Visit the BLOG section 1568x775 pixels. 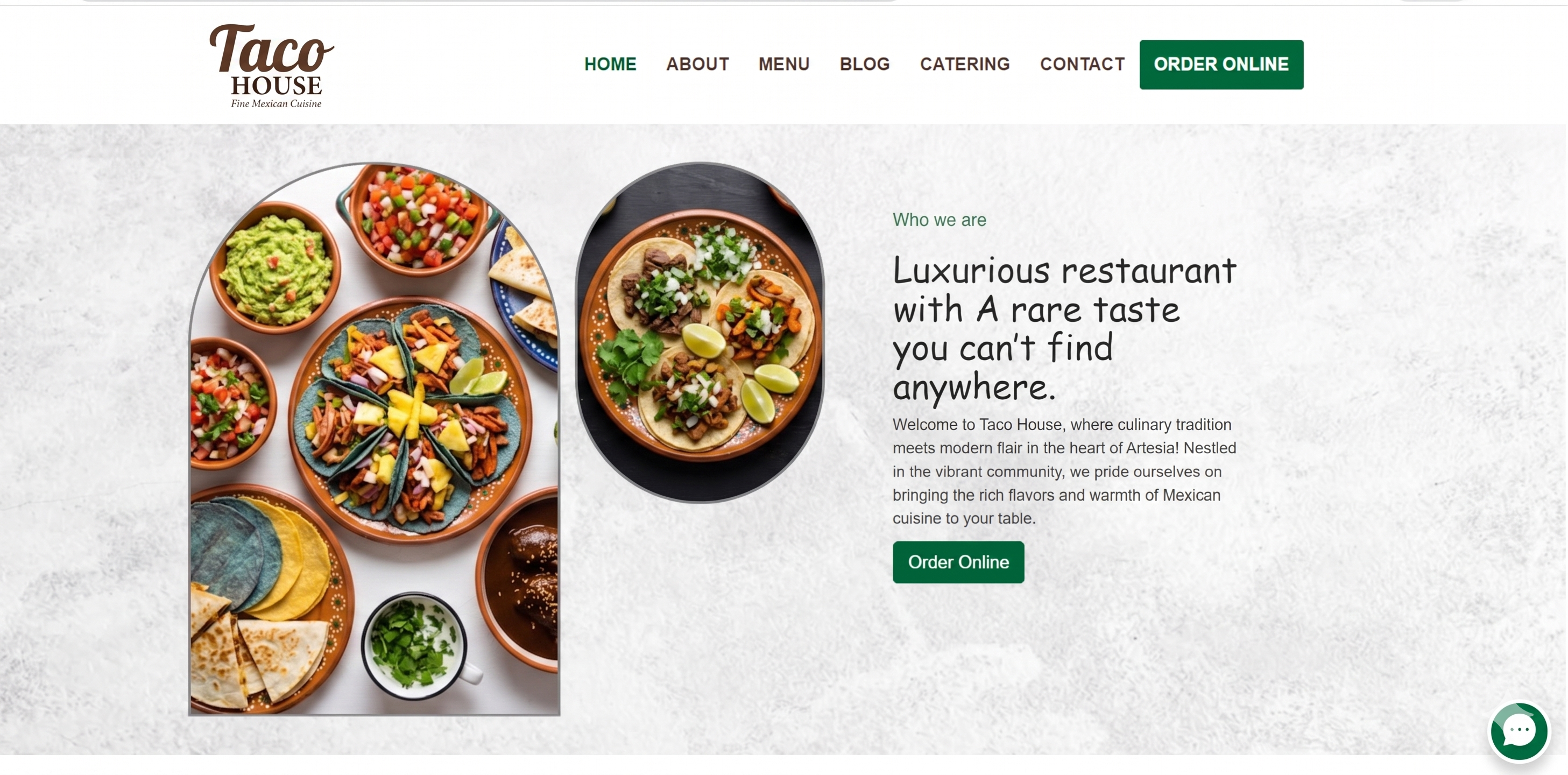pos(864,64)
